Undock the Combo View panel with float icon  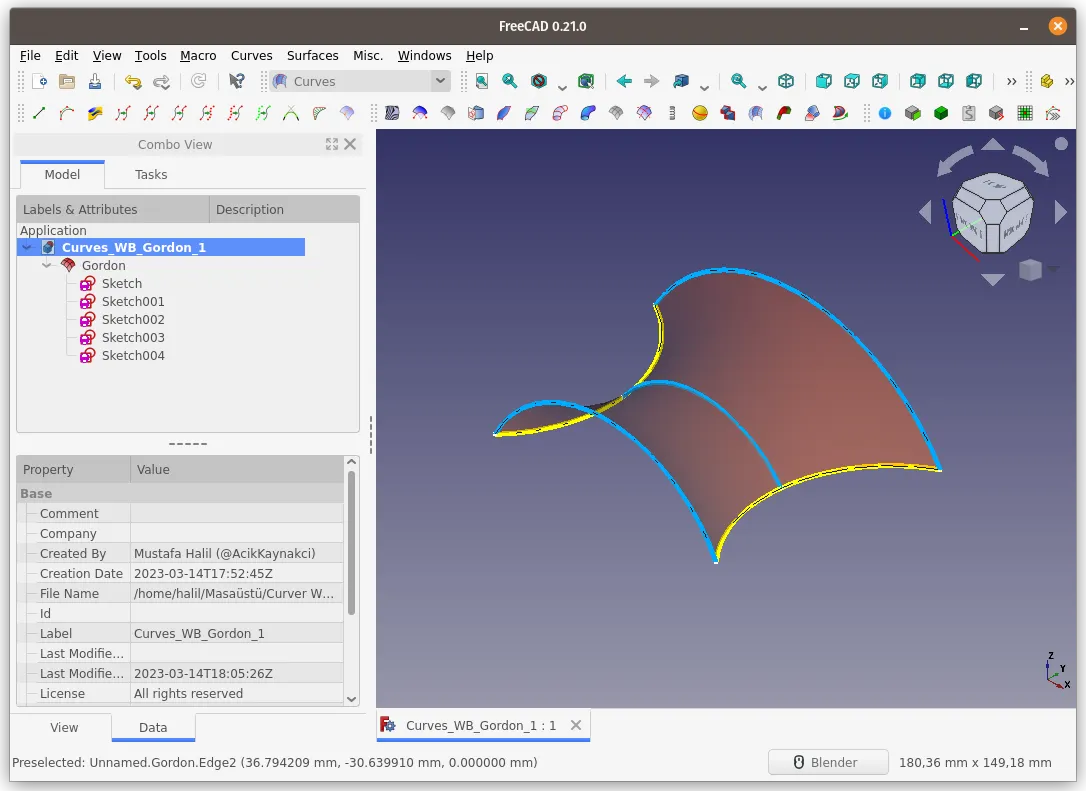point(332,144)
